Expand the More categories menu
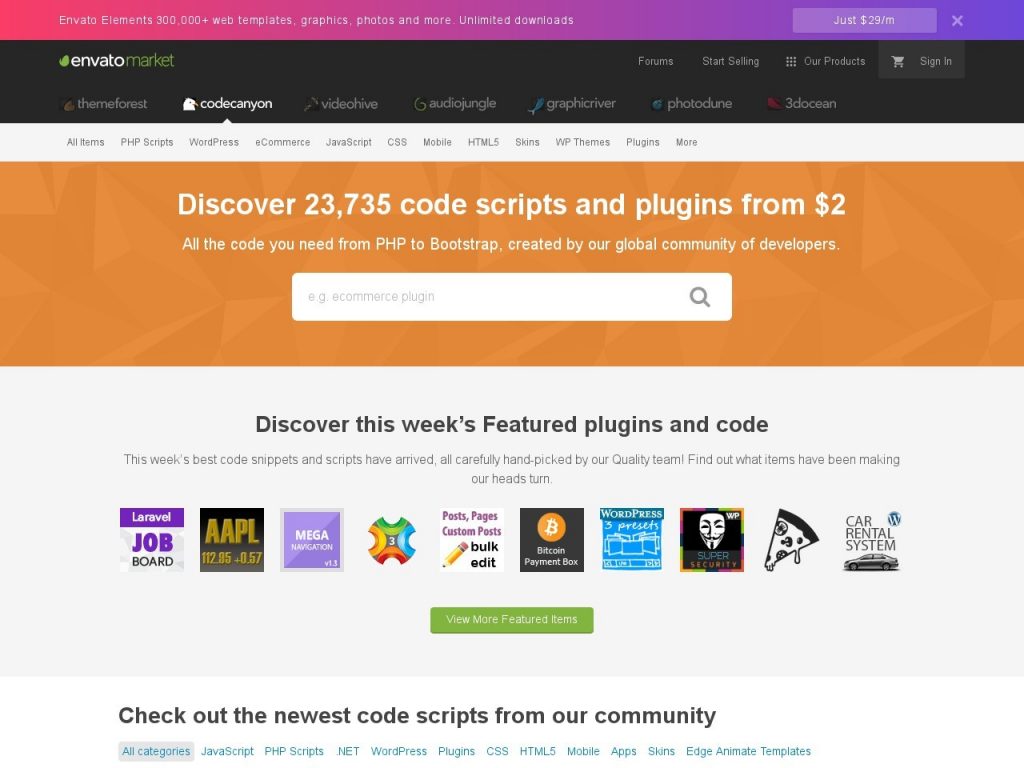 coord(686,142)
